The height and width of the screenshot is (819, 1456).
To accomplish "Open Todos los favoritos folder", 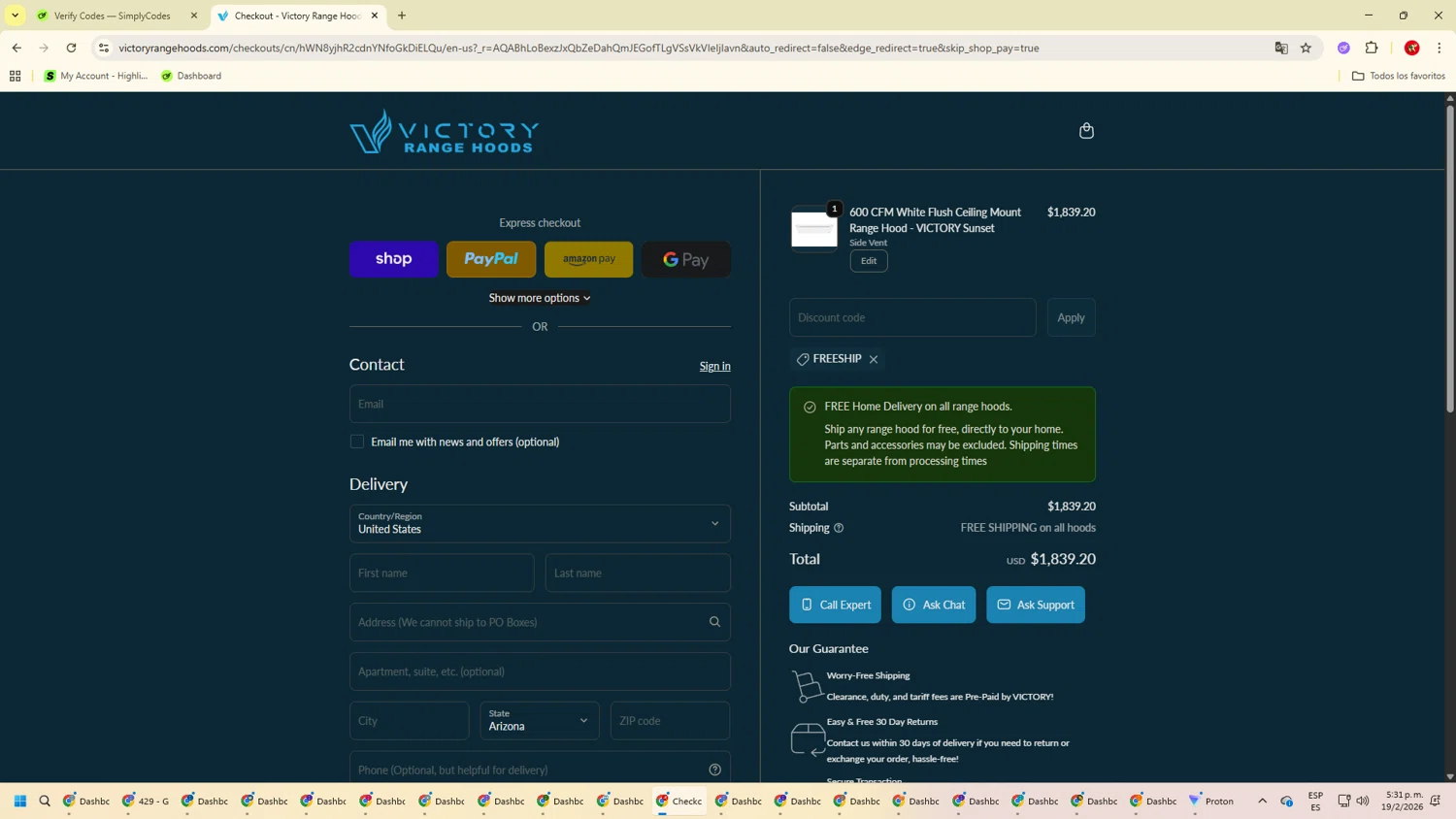I will pyautogui.click(x=1399, y=76).
